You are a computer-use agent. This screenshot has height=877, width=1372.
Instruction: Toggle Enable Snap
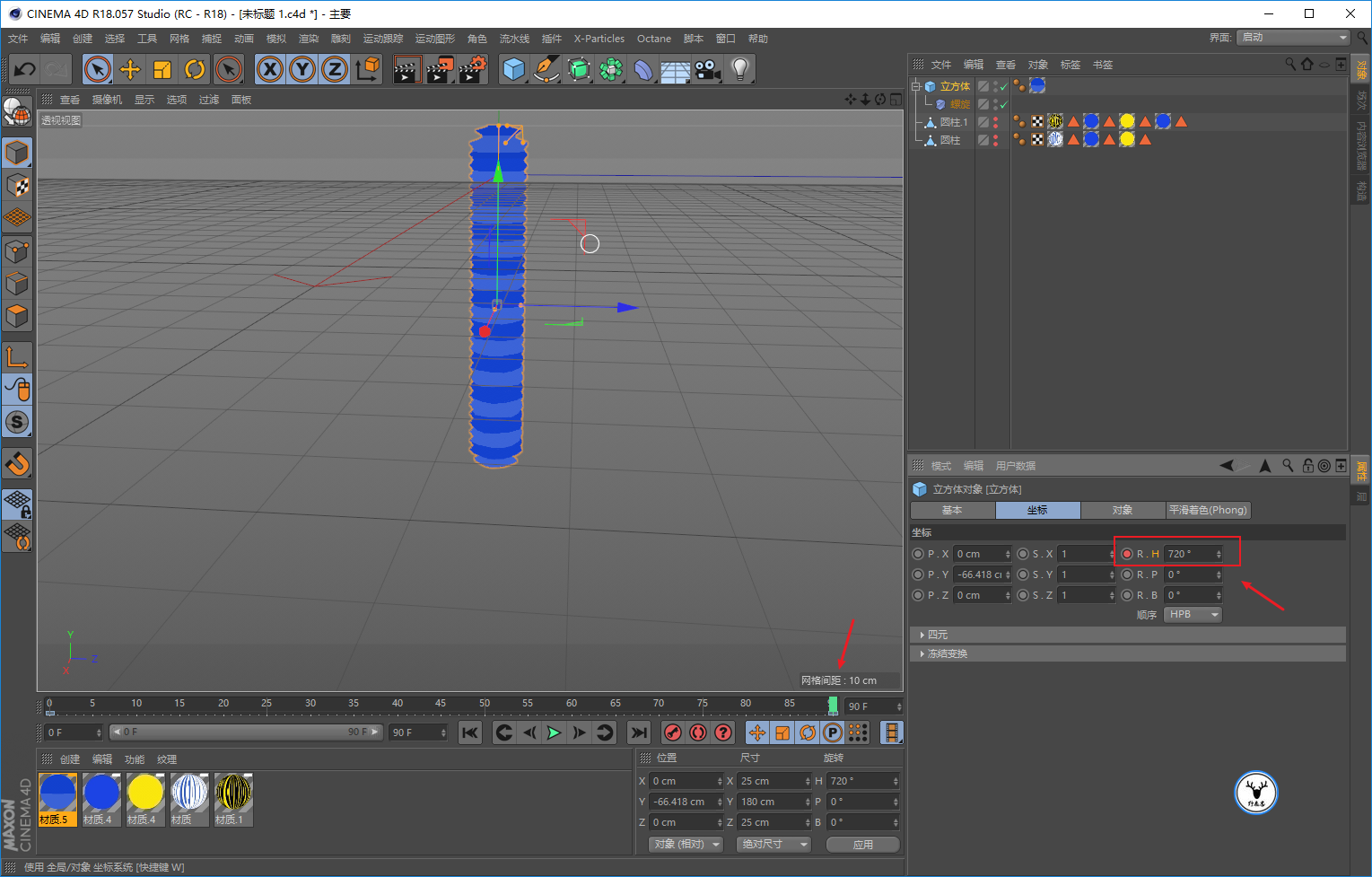click(x=17, y=464)
